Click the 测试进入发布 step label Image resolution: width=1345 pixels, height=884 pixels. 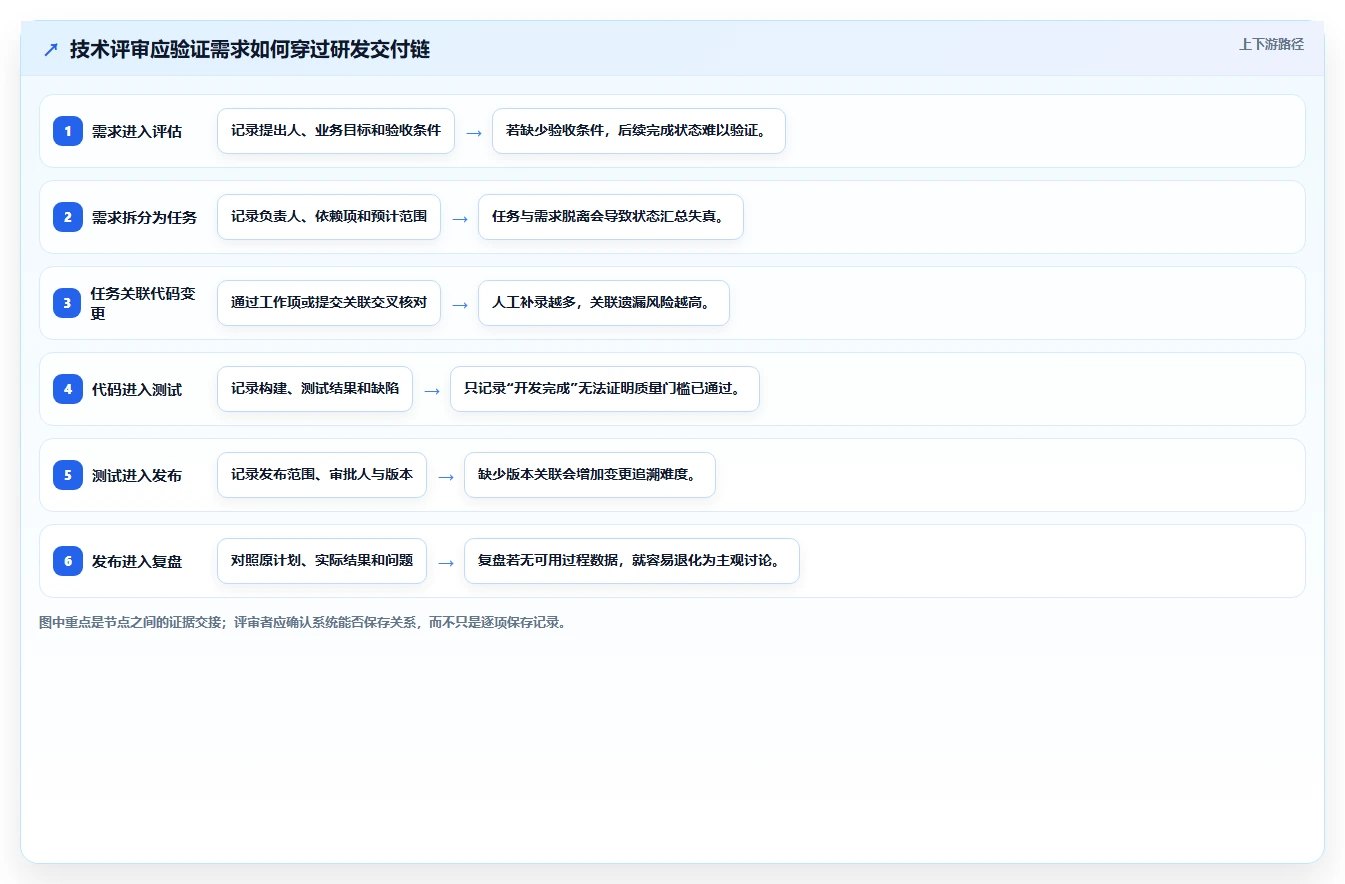coord(137,475)
